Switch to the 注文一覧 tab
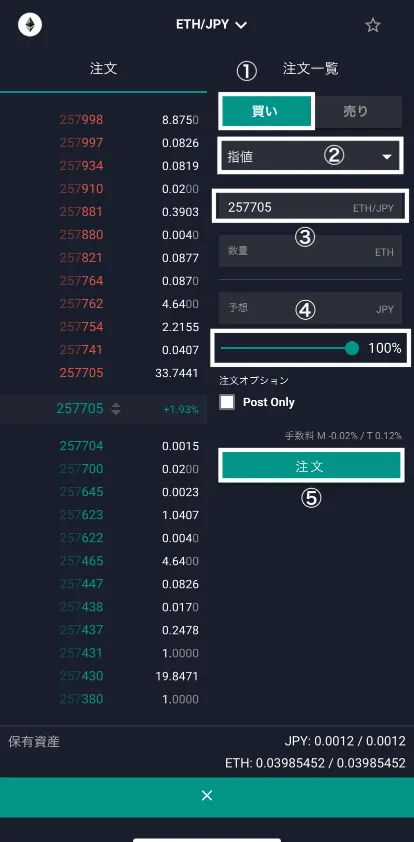The width and height of the screenshot is (414, 842). (x=310, y=69)
